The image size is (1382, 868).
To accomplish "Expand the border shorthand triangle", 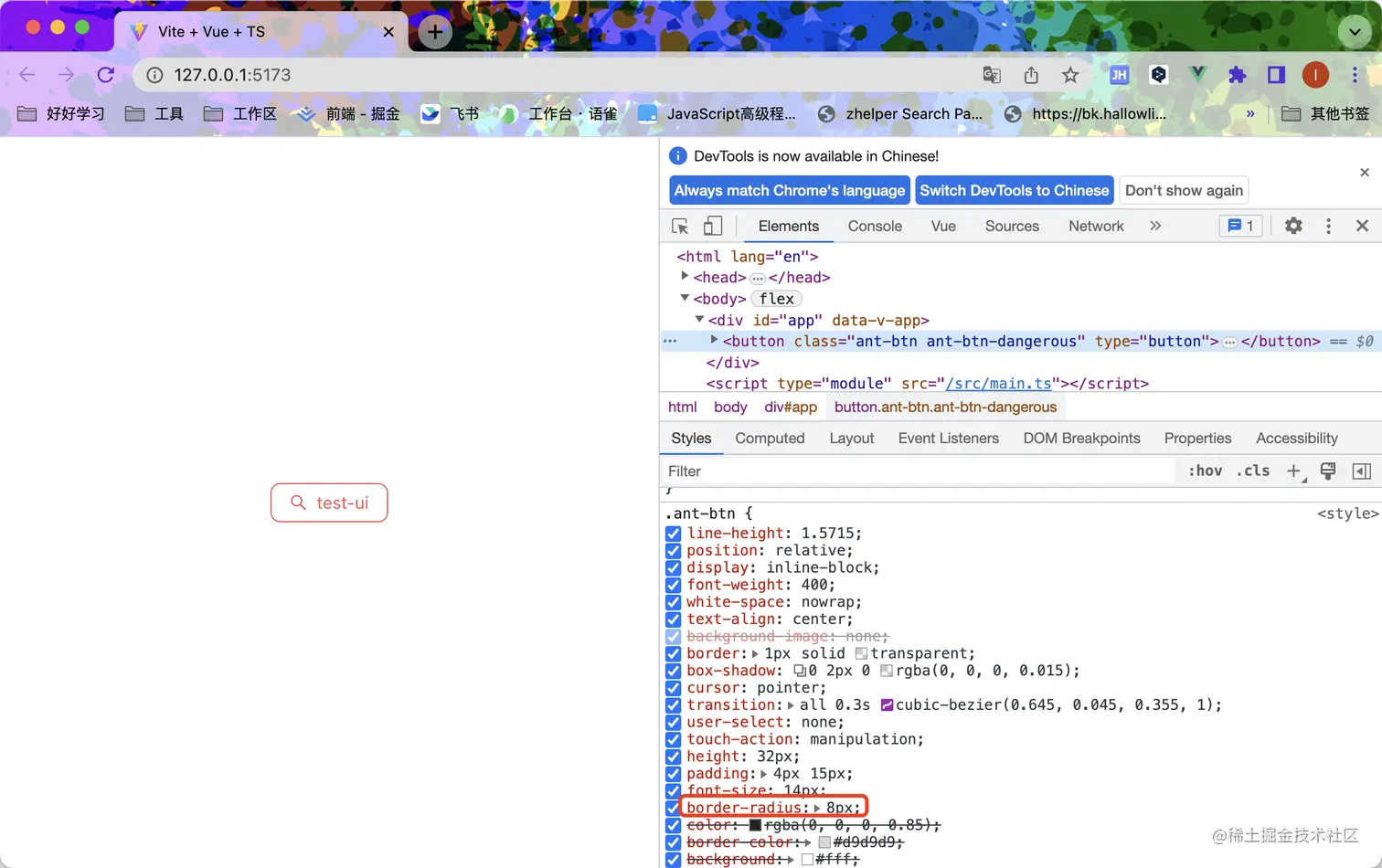I will (x=755, y=653).
